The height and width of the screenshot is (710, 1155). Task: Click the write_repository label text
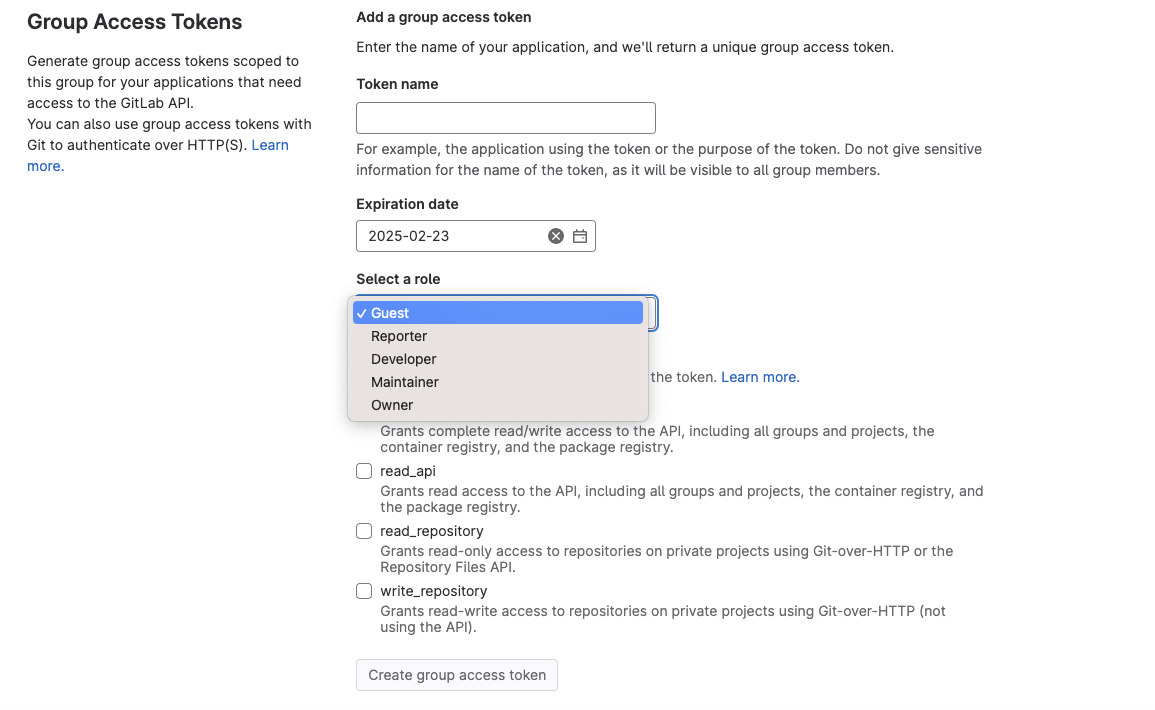click(434, 591)
